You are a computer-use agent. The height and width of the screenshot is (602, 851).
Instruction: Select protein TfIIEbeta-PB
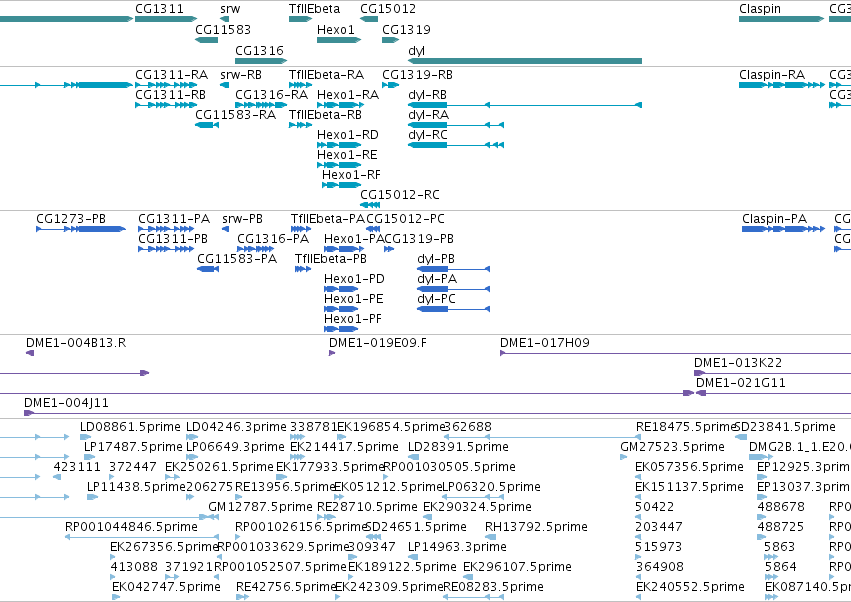tap(331, 259)
